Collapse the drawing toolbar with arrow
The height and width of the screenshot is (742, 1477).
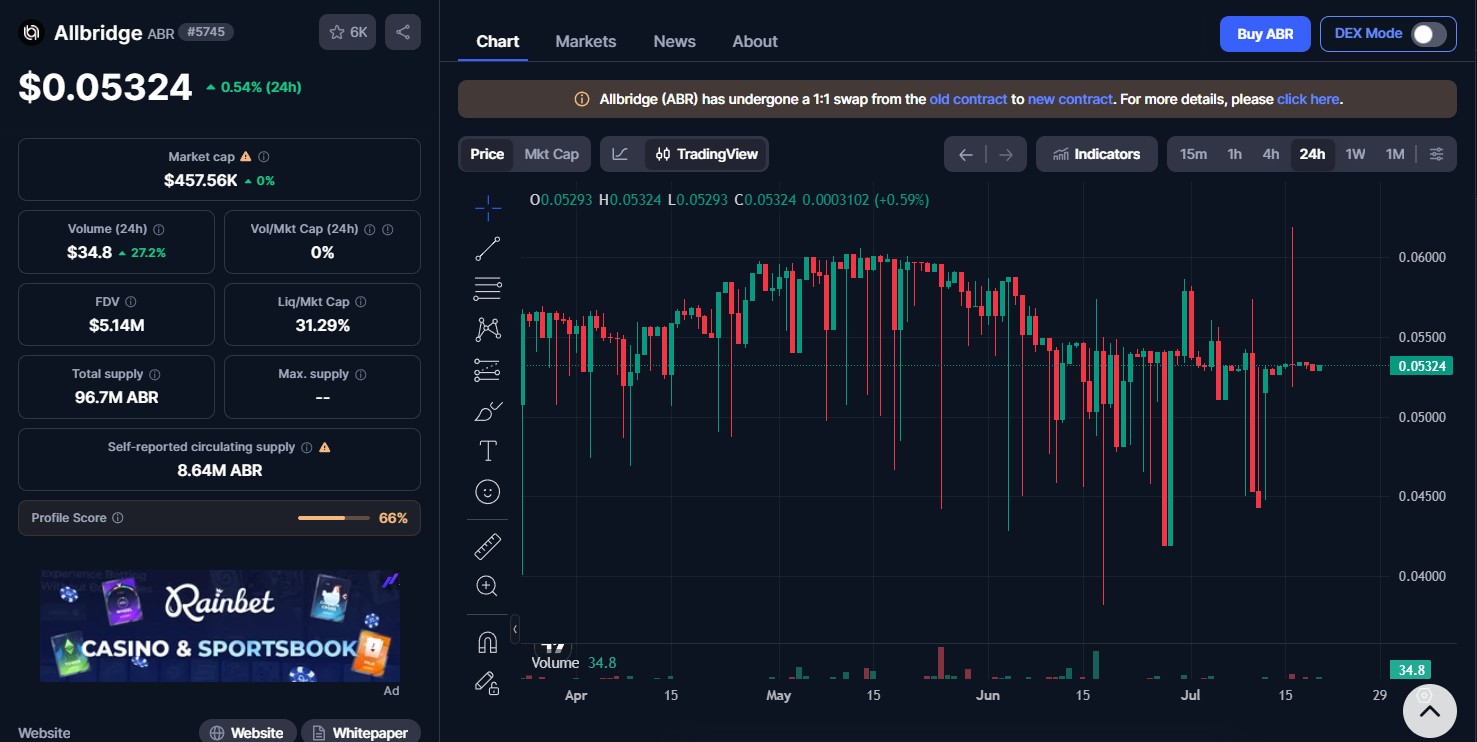515,629
